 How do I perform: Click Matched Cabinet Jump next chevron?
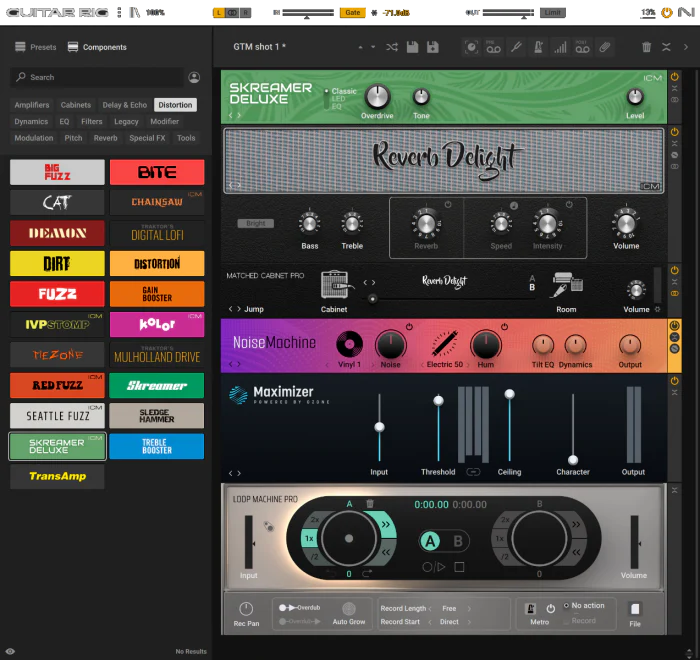coord(239,309)
